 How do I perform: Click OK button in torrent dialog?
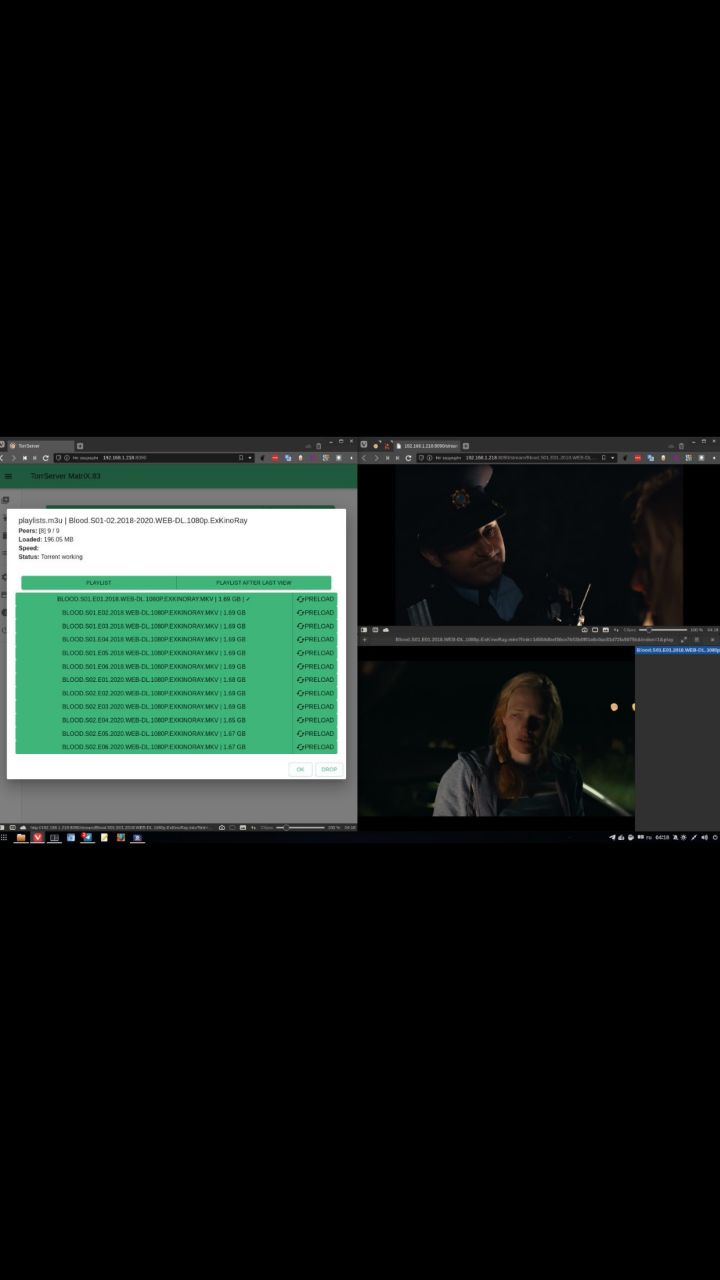tap(300, 769)
